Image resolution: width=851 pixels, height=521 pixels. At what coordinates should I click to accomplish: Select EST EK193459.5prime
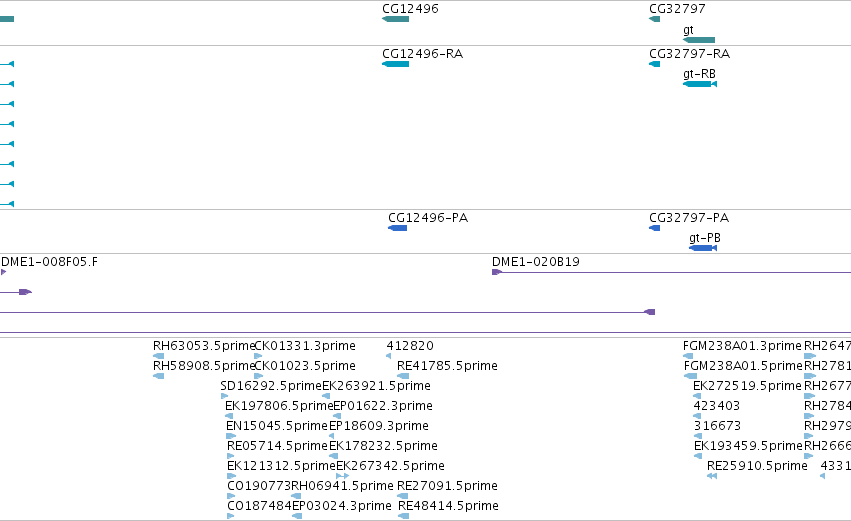(748, 446)
